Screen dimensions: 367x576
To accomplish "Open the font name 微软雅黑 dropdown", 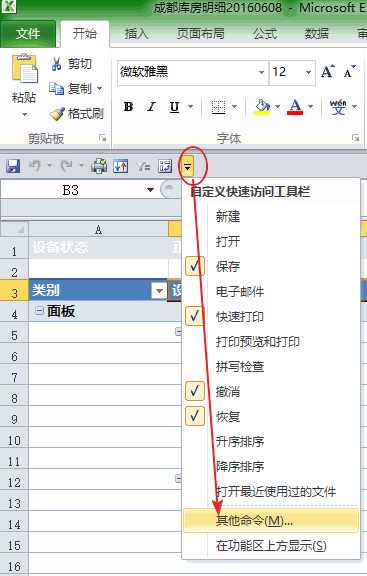I will [261, 72].
